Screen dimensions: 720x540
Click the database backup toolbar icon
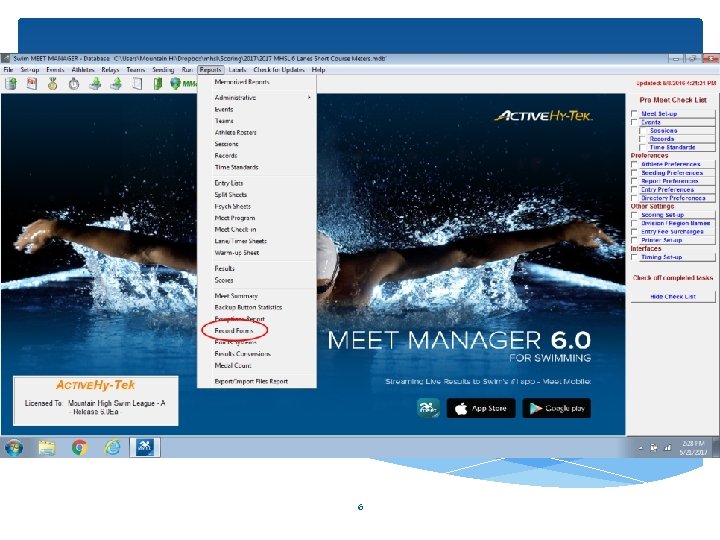[11, 84]
